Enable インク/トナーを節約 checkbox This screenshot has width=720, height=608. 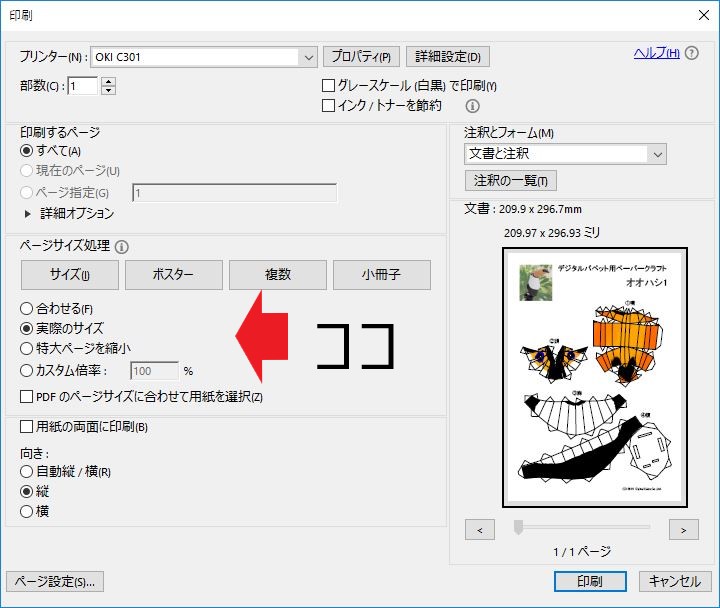coord(328,106)
